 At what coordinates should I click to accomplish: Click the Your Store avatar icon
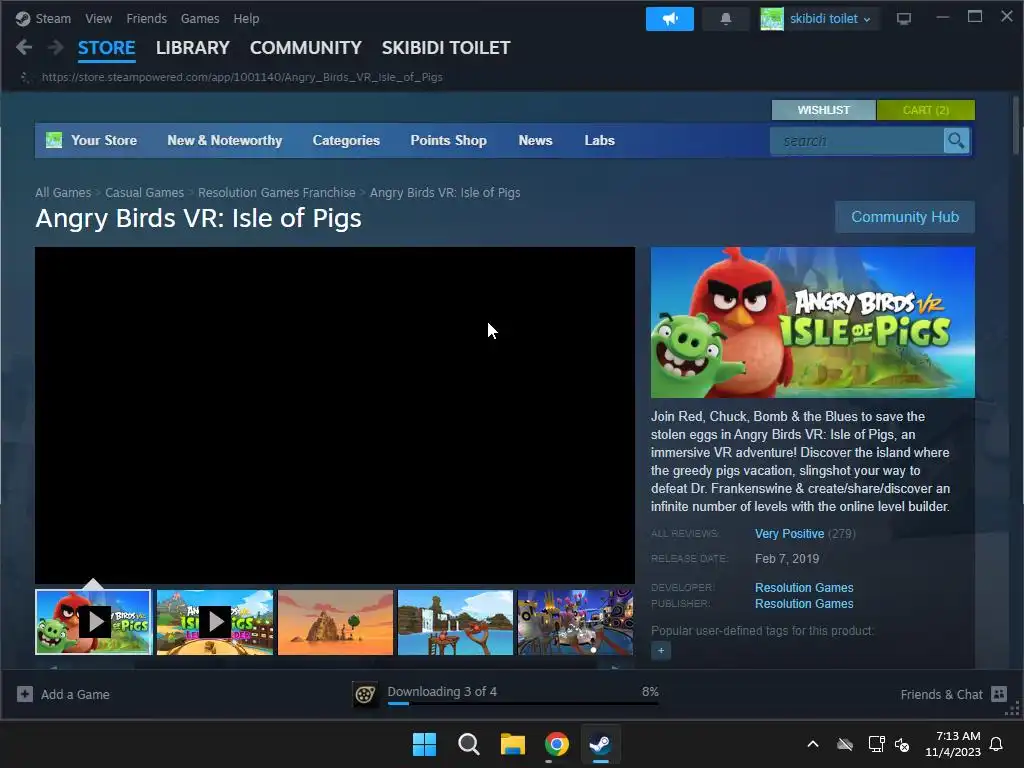tap(54, 140)
